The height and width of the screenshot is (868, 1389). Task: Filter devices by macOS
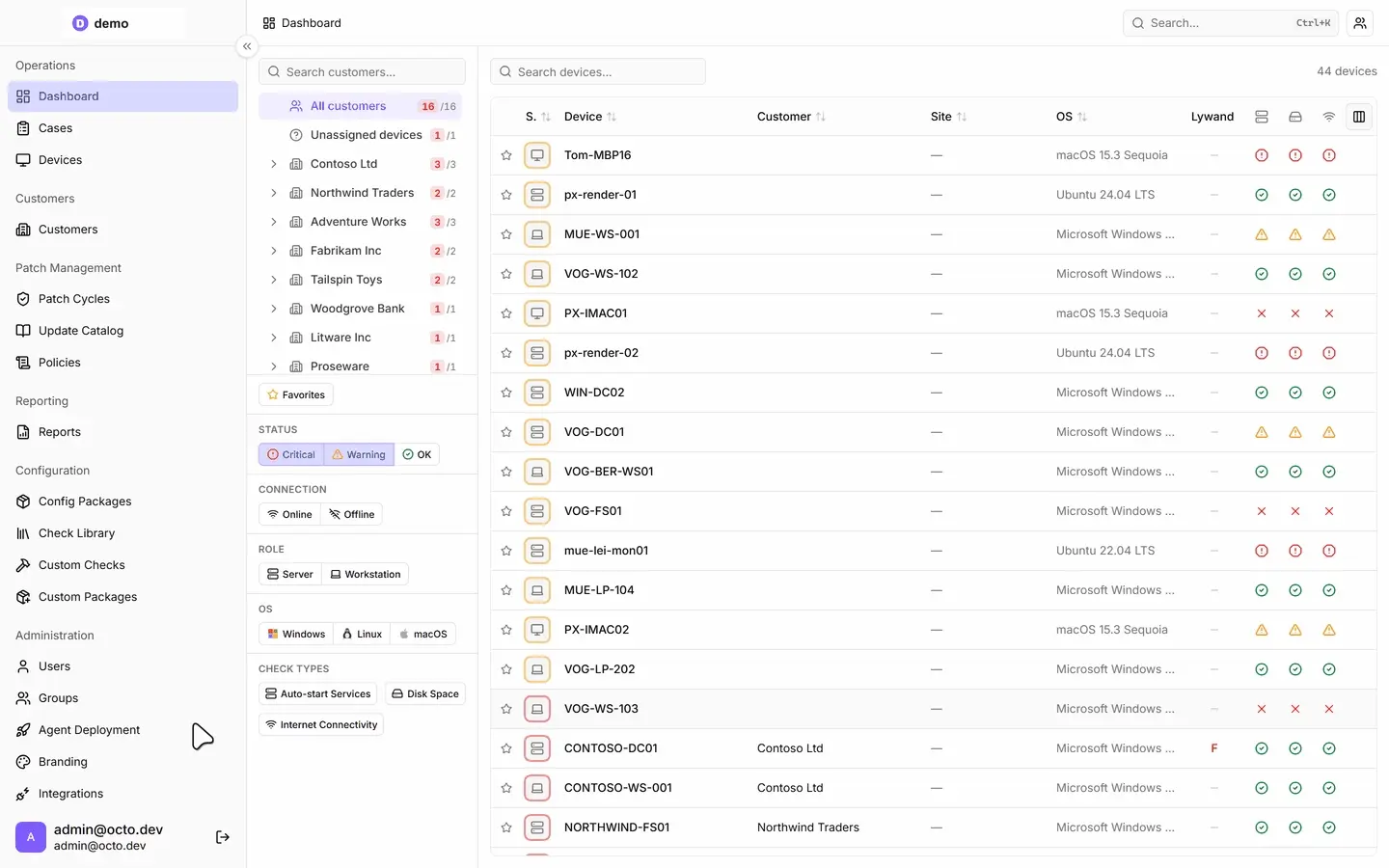(x=422, y=634)
